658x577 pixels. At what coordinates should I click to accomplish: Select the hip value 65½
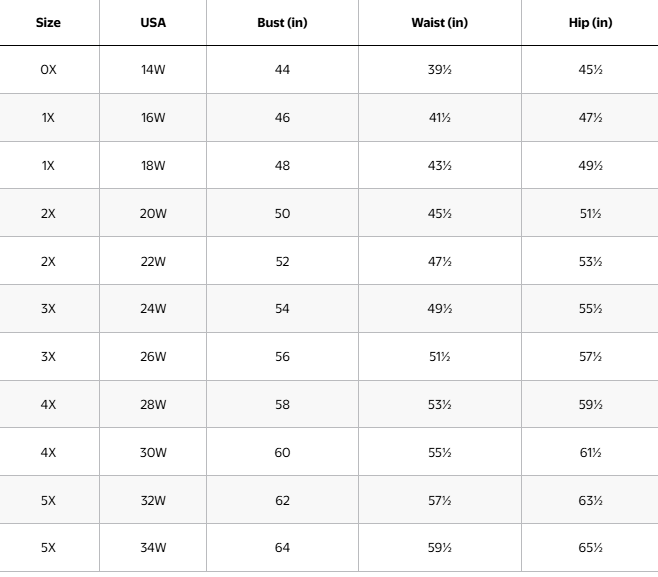click(x=590, y=548)
